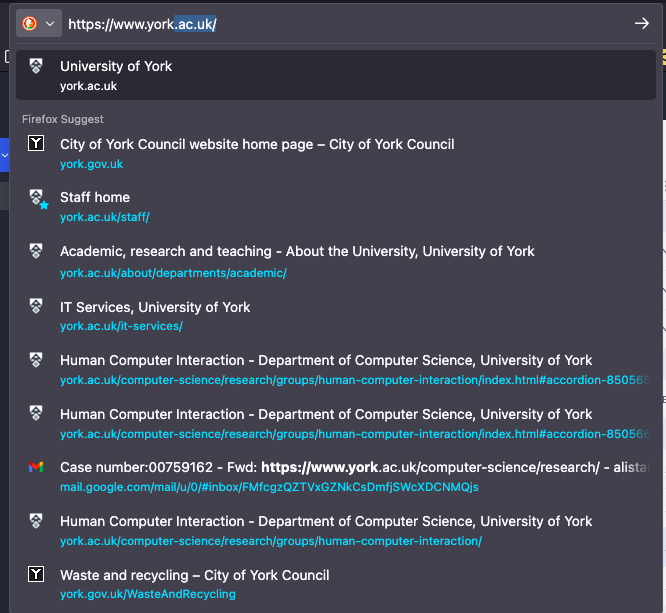This screenshot has height=613, width=666.
Task: Open the york.ac.uk/staff/ URL
Action: pyautogui.click(x=104, y=217)
